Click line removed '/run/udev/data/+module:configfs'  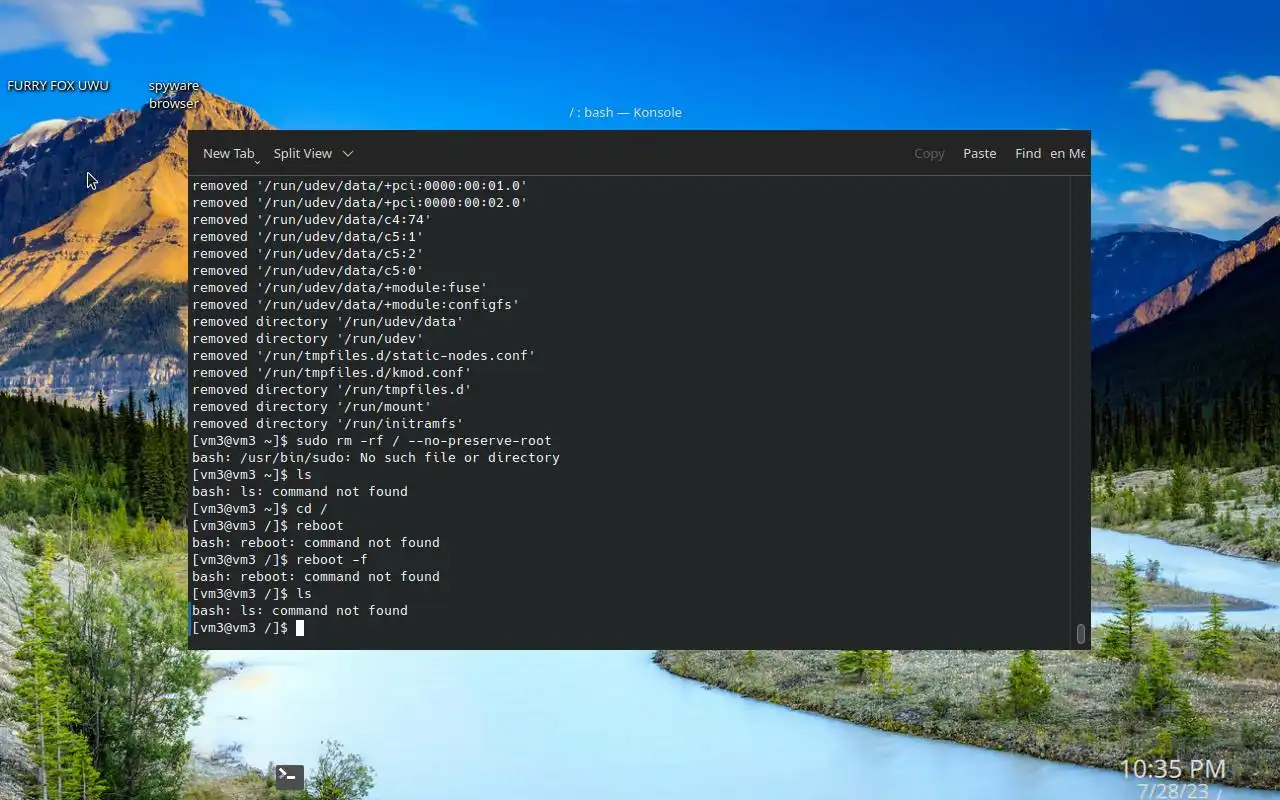coord(356,304)
